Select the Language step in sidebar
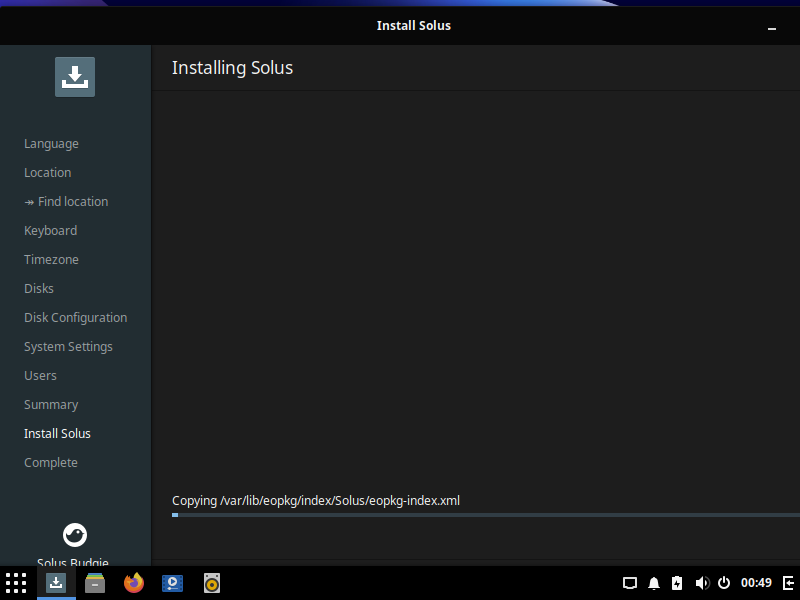 pos(52,144)
